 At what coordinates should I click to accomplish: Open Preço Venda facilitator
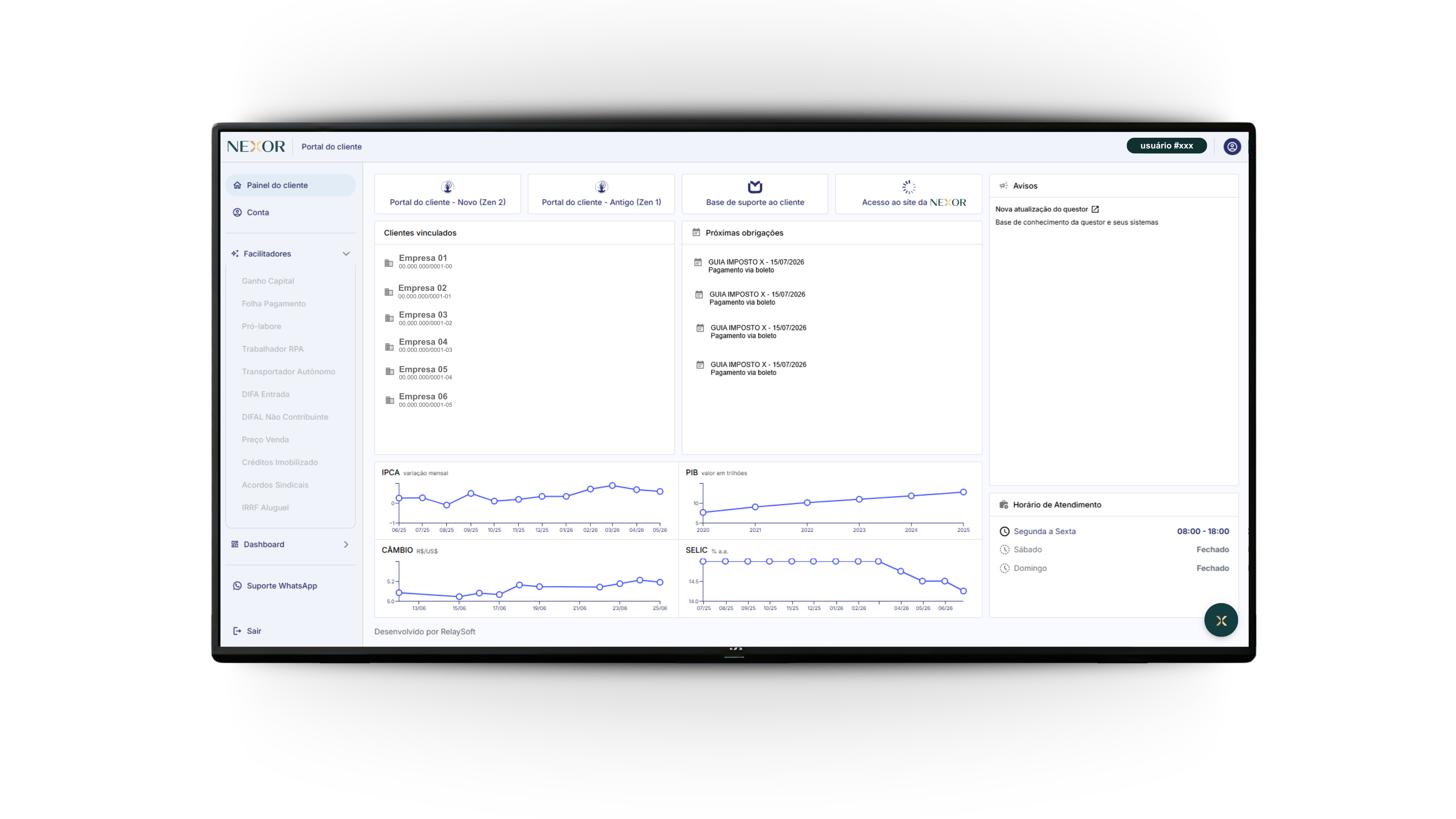(265, 439)
